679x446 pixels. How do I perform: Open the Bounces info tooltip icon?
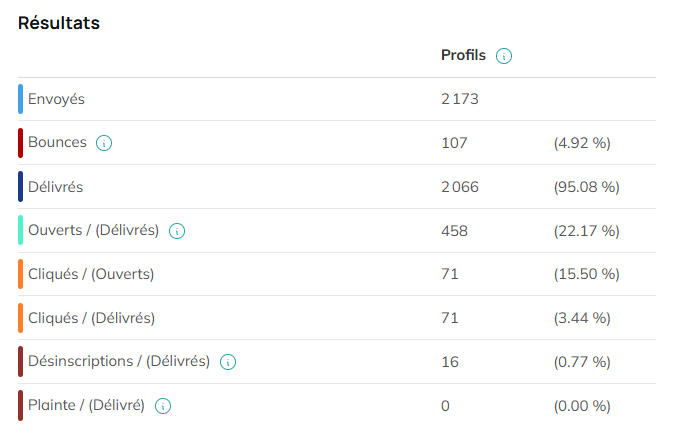104,143
